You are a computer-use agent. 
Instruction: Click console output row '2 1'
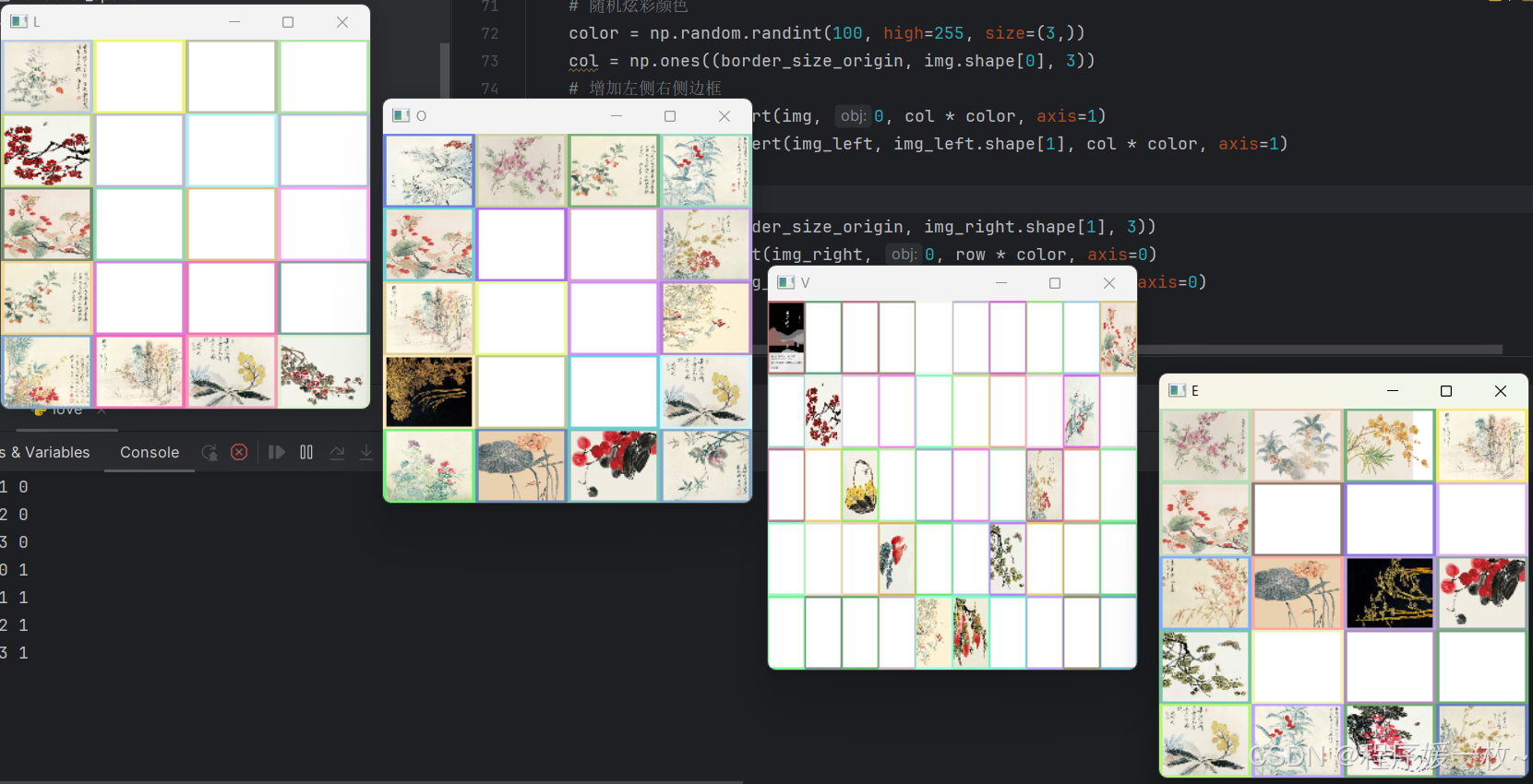tap(14, 625)
